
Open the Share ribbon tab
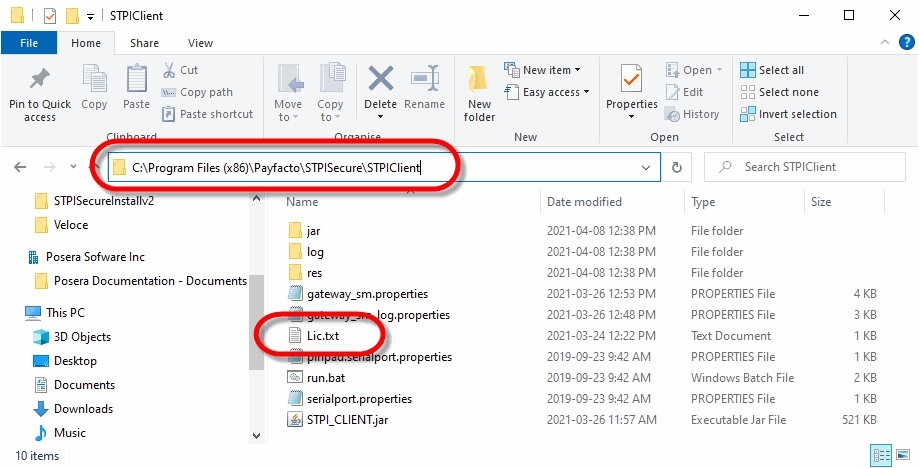[x=144, y=43]
